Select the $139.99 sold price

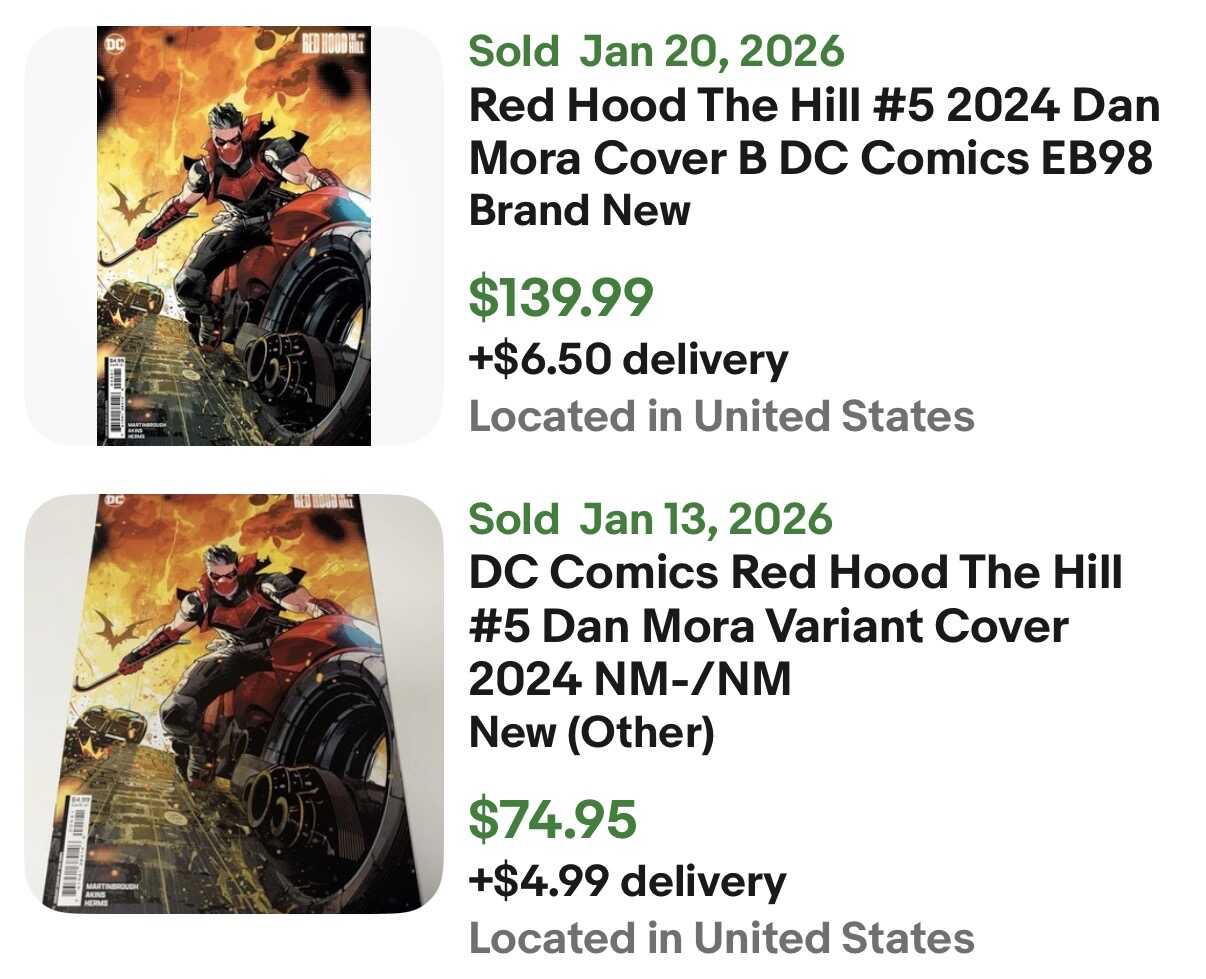[561, 298]
